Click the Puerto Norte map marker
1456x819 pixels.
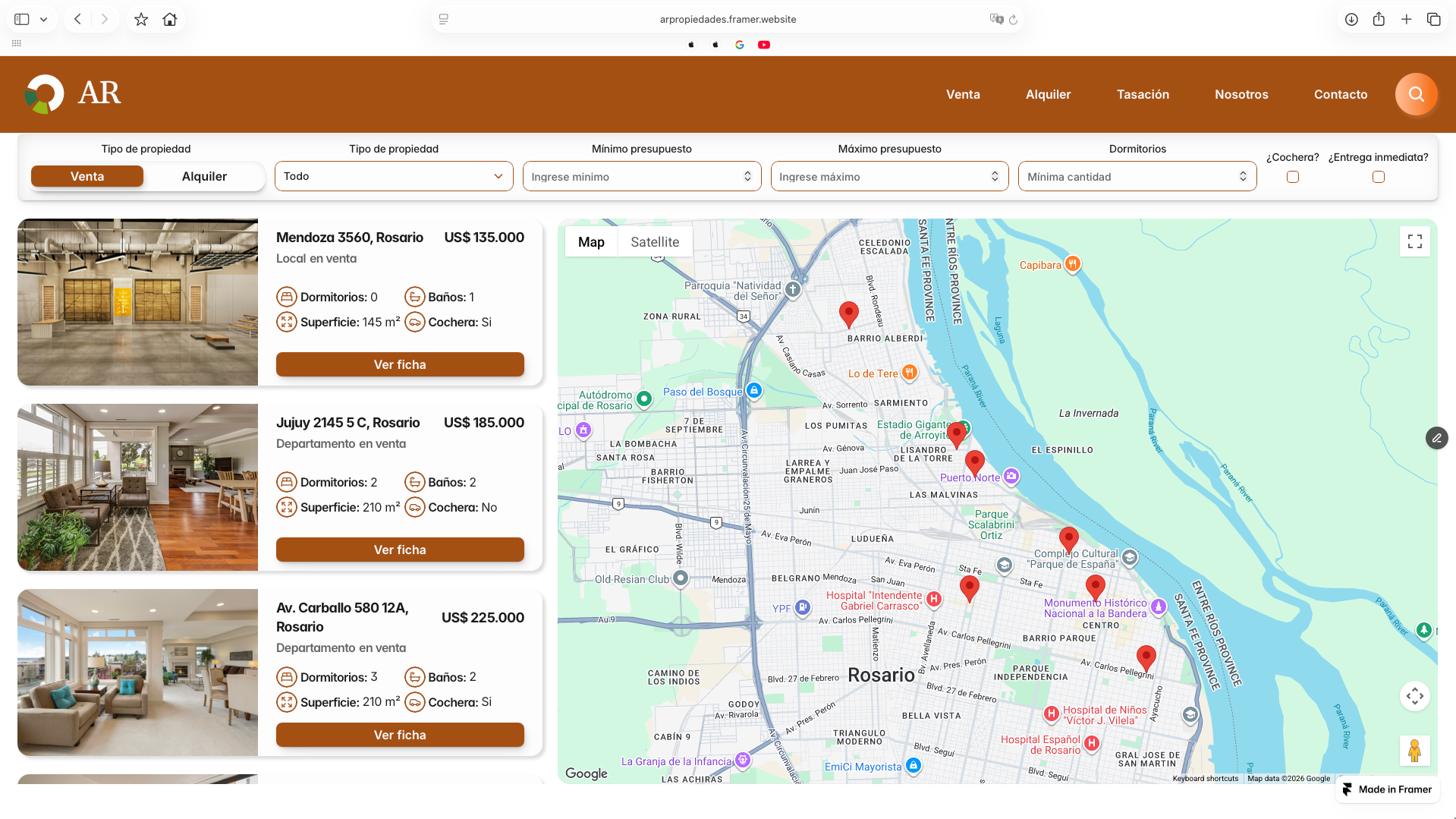click(x=1011, y=476)
